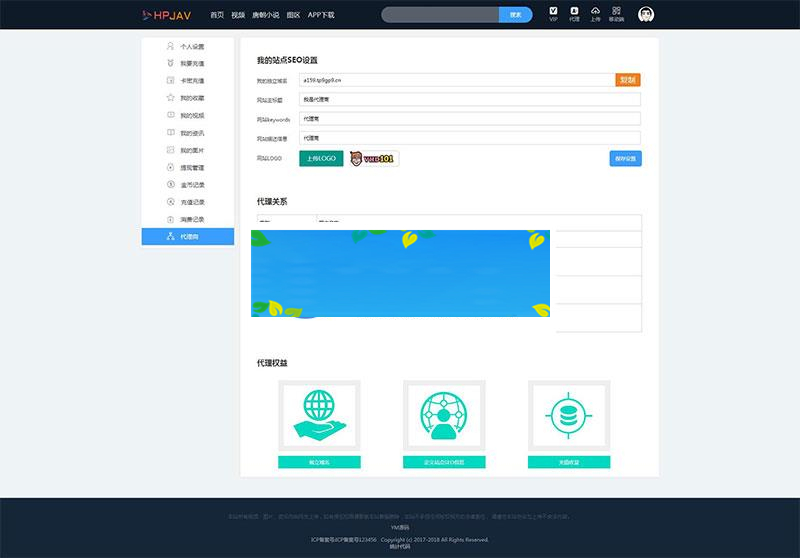This screenshot has width=800, height=558.
Task: Click the VIP icon in header
Action: (554, 14)
